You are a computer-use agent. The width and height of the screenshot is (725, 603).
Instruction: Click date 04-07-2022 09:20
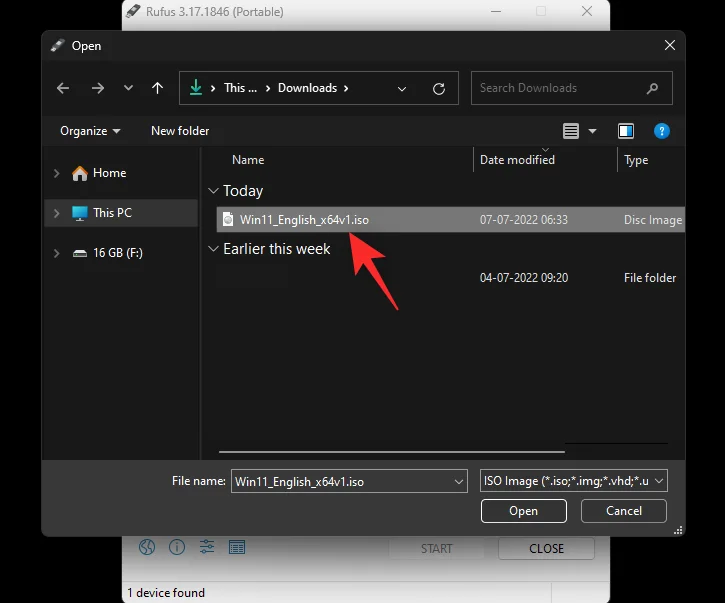(524, 278)
